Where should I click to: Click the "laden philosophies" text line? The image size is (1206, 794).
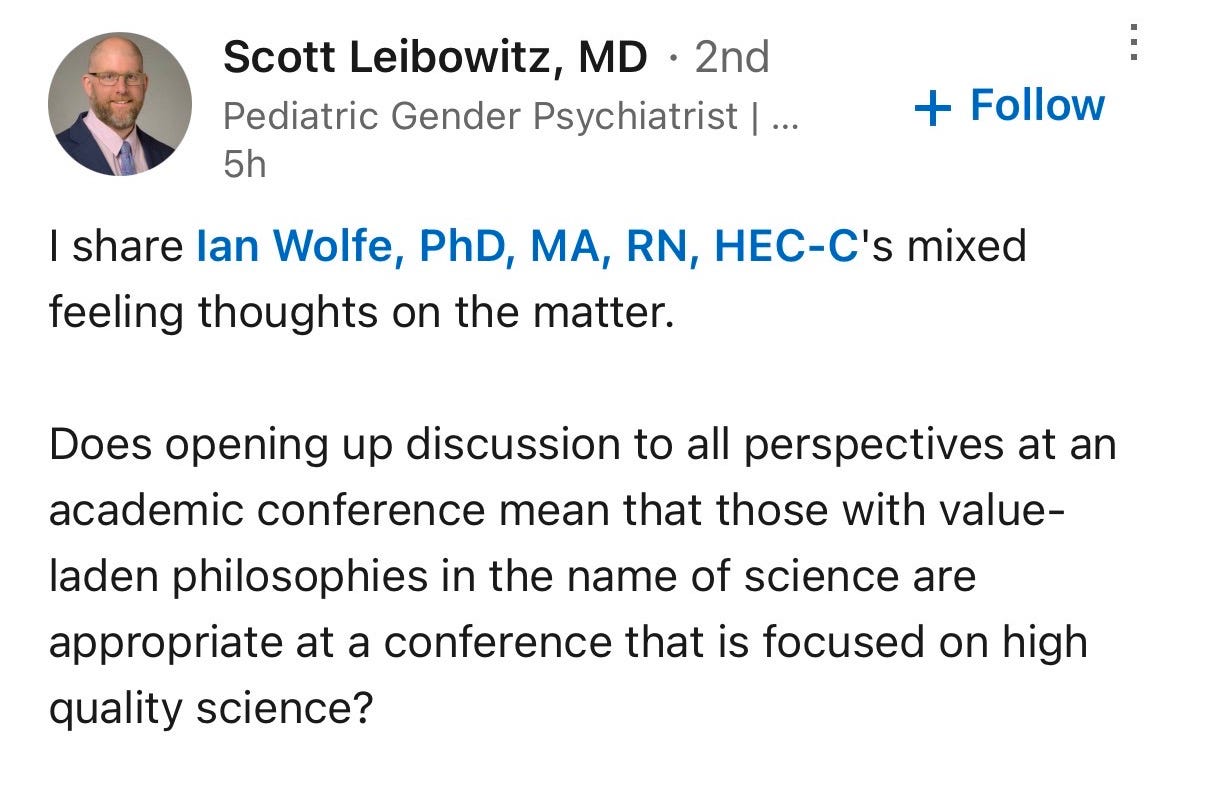click(512, 577)
